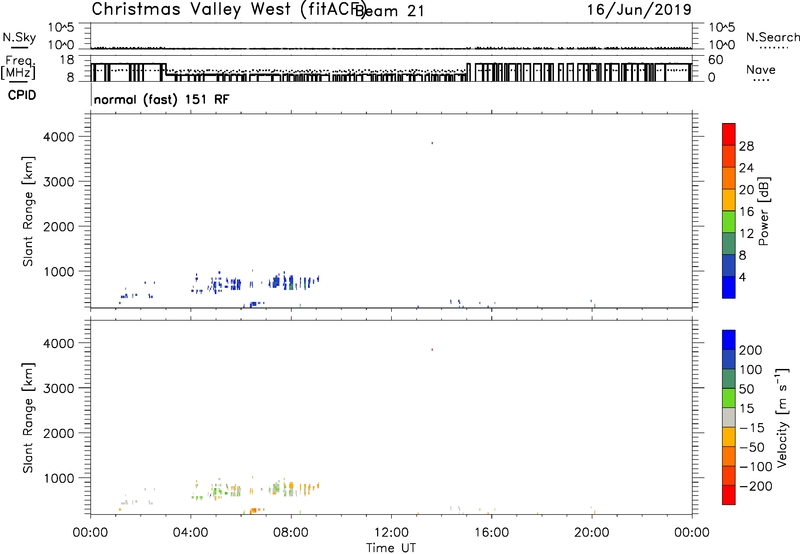This screenshot has height=554, width=800.
Task: Pick the gray Velocity swatch between -15 and 15
Action: pos(729,417)
